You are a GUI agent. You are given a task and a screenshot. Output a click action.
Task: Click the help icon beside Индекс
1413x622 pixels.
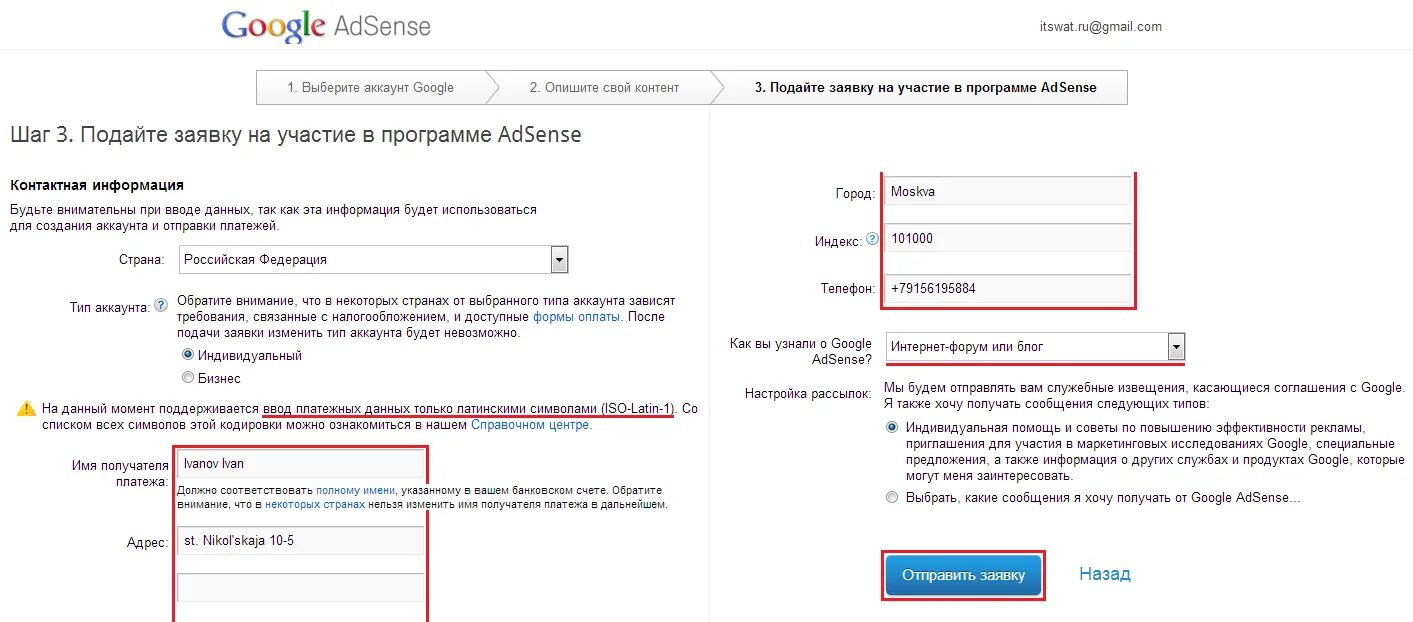coord(872,239)
